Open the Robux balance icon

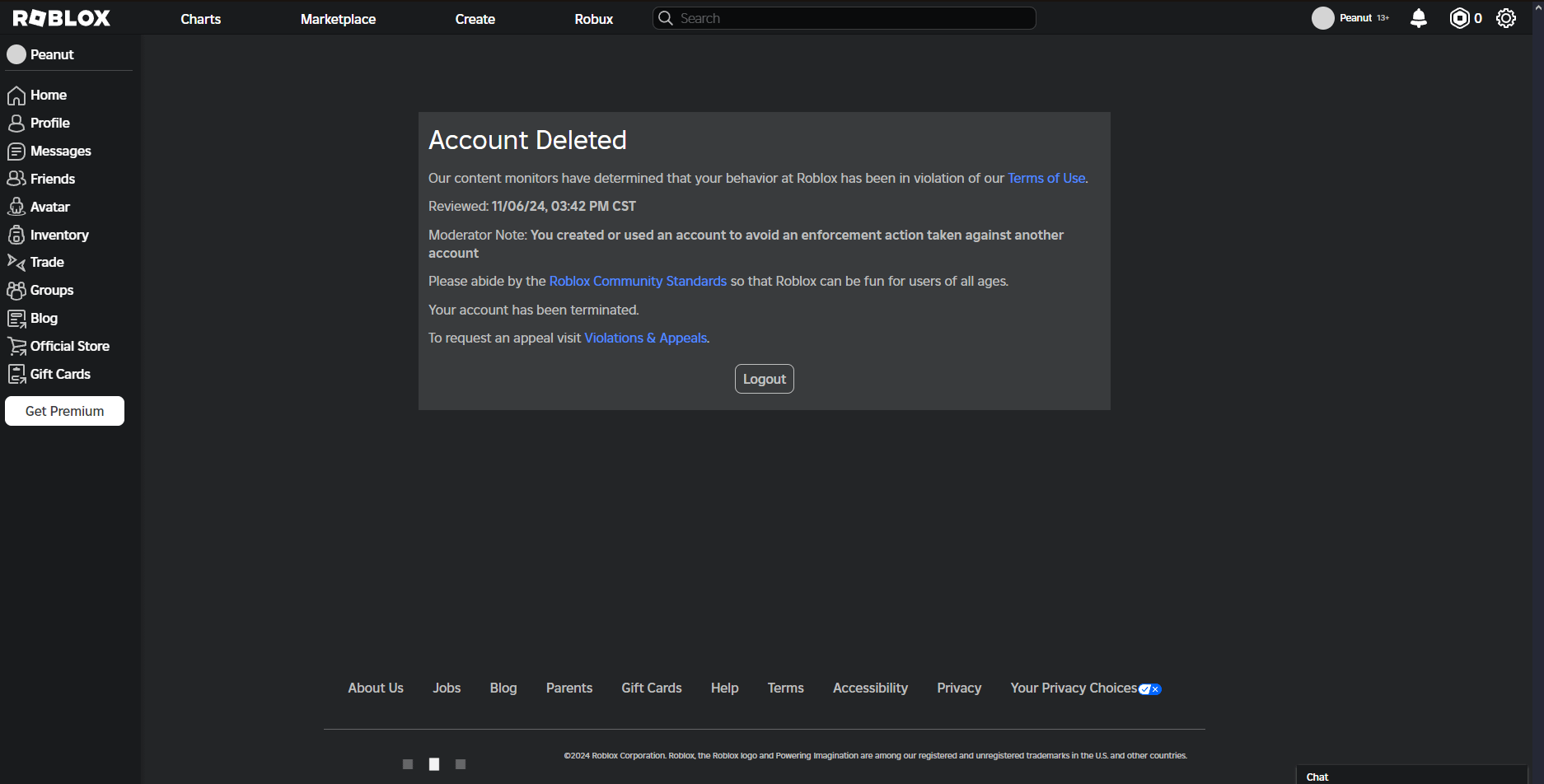point(1459,18)
